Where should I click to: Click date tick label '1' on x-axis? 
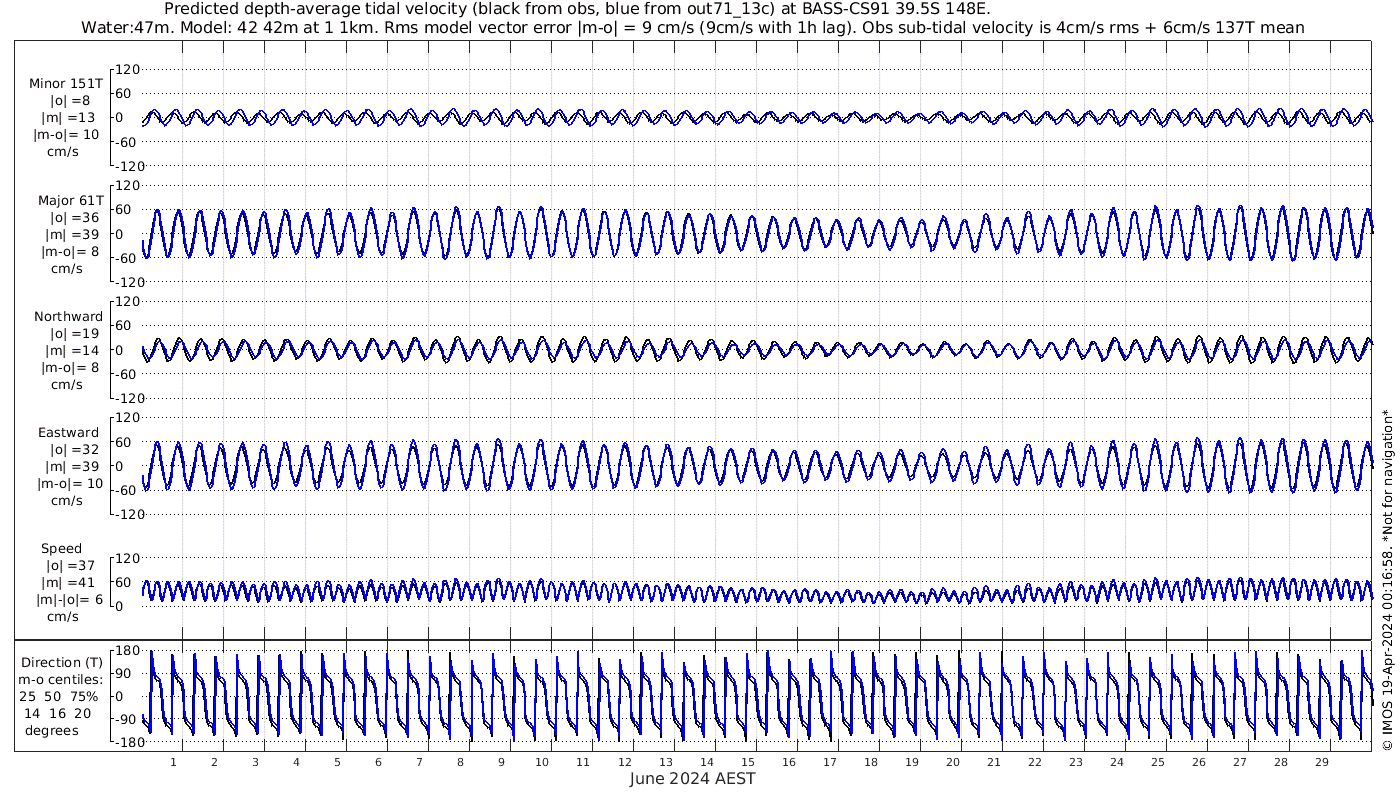[173, 762]
